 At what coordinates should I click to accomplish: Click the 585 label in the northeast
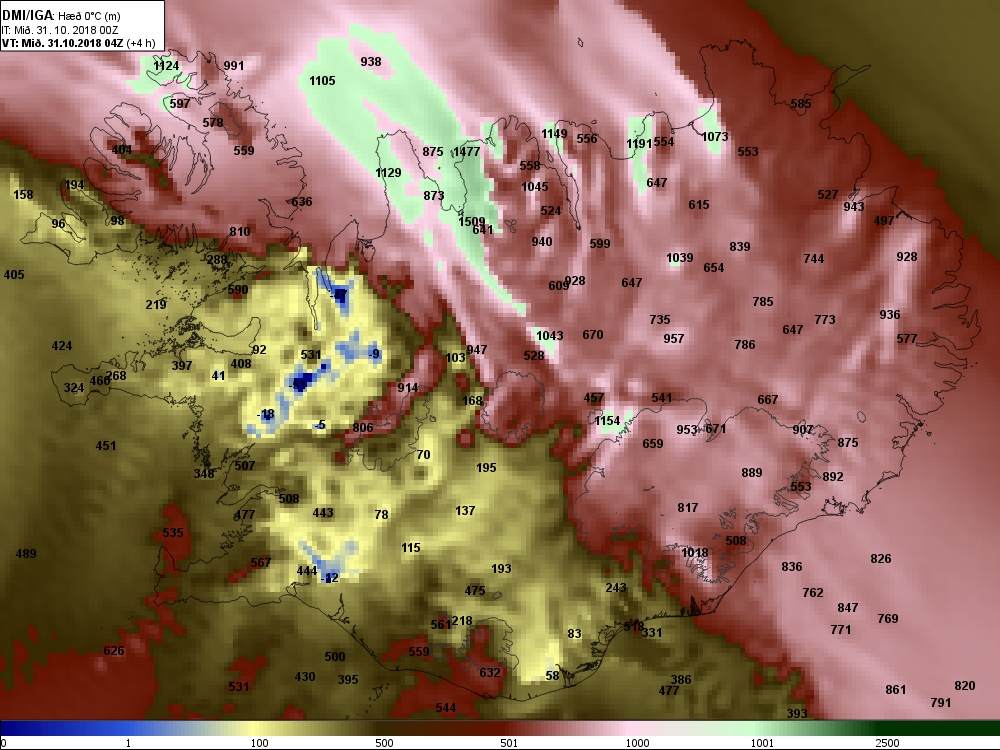click(801, 104)
